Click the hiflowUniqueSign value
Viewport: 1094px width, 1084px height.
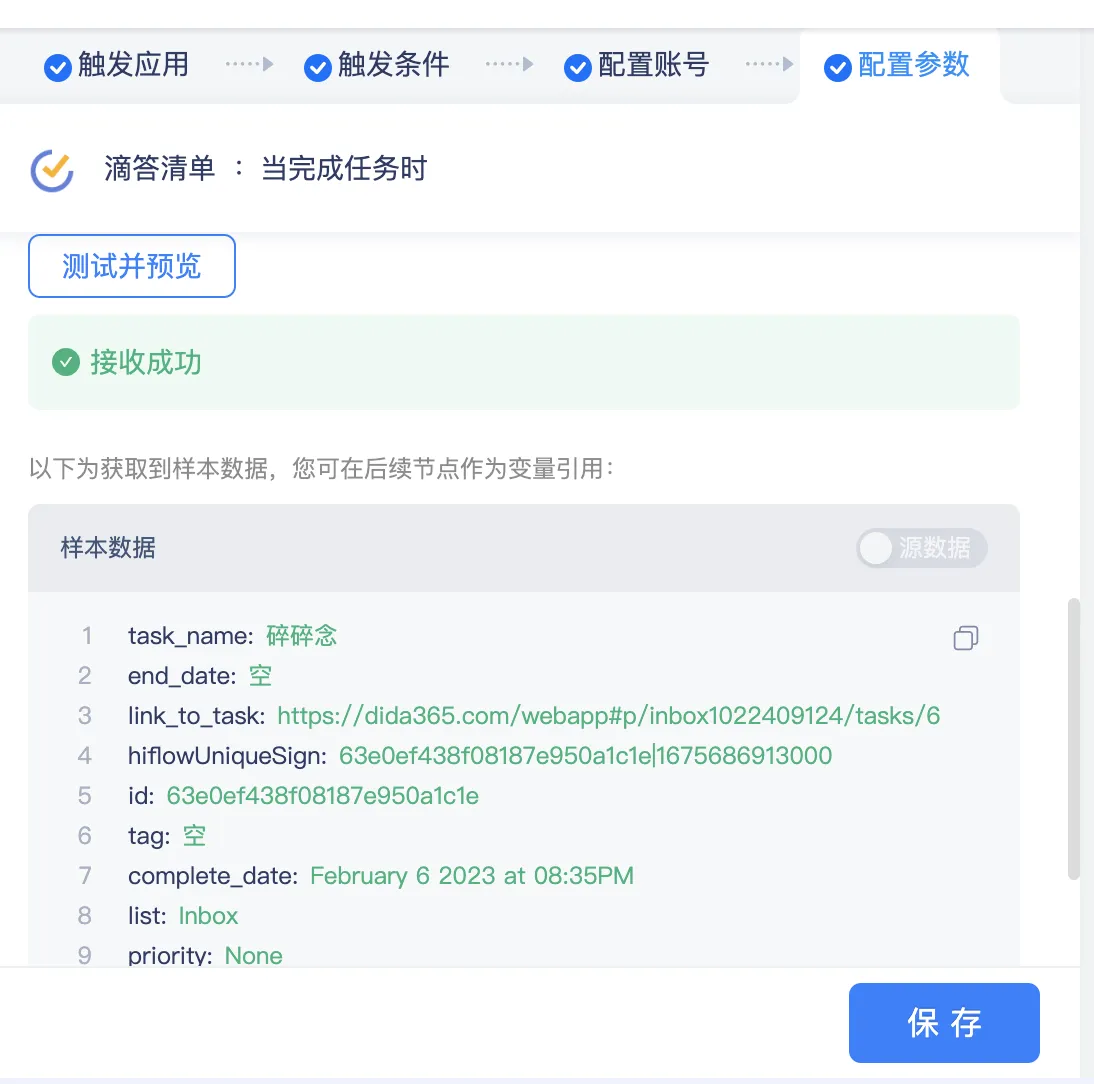585,755
